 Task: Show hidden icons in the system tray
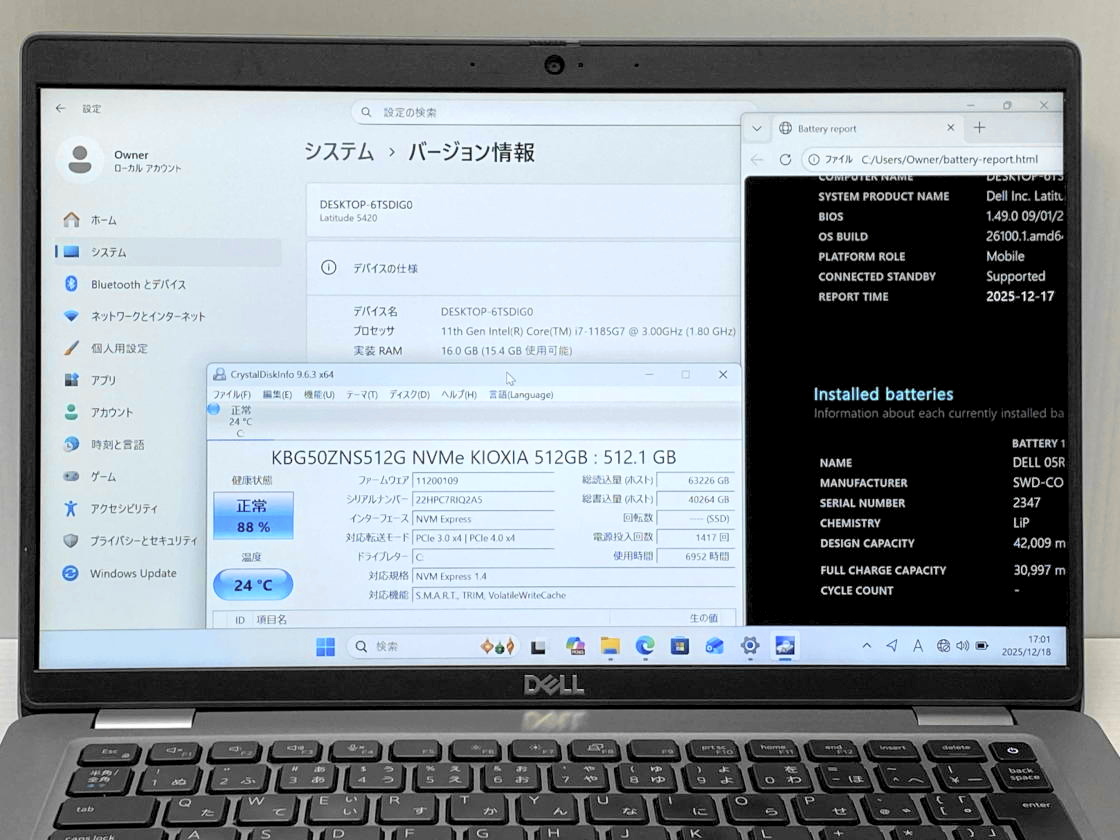[866, 646]
